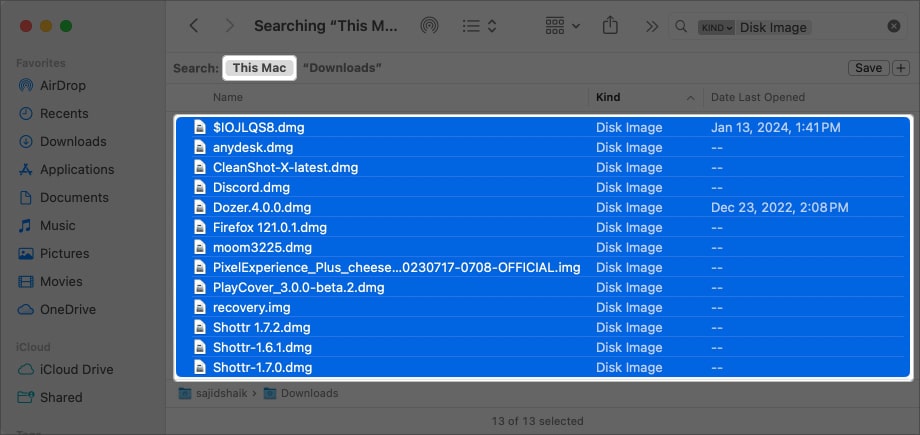Click Dec 23, 2022 date cell
920x435 pixels.
tap(780, 207)
